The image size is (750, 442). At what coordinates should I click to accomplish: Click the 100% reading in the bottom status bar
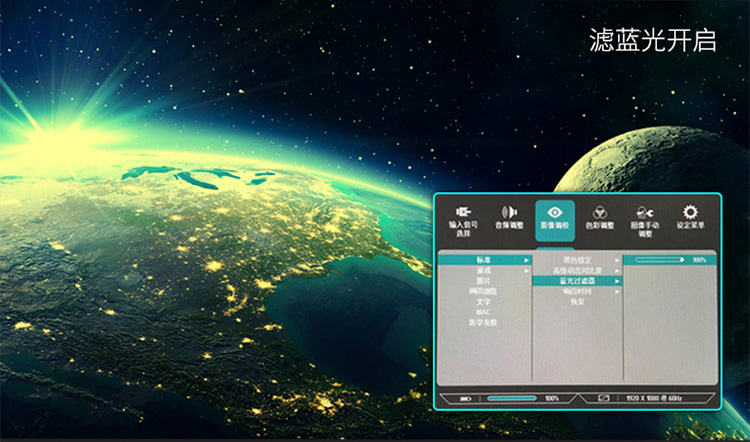(551, 398)
